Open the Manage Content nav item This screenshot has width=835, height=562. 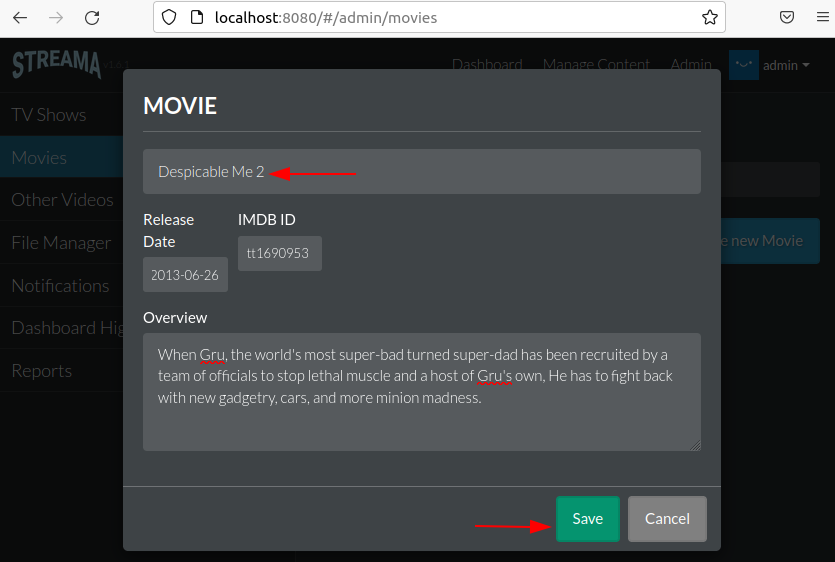click(x=596, y=64)
